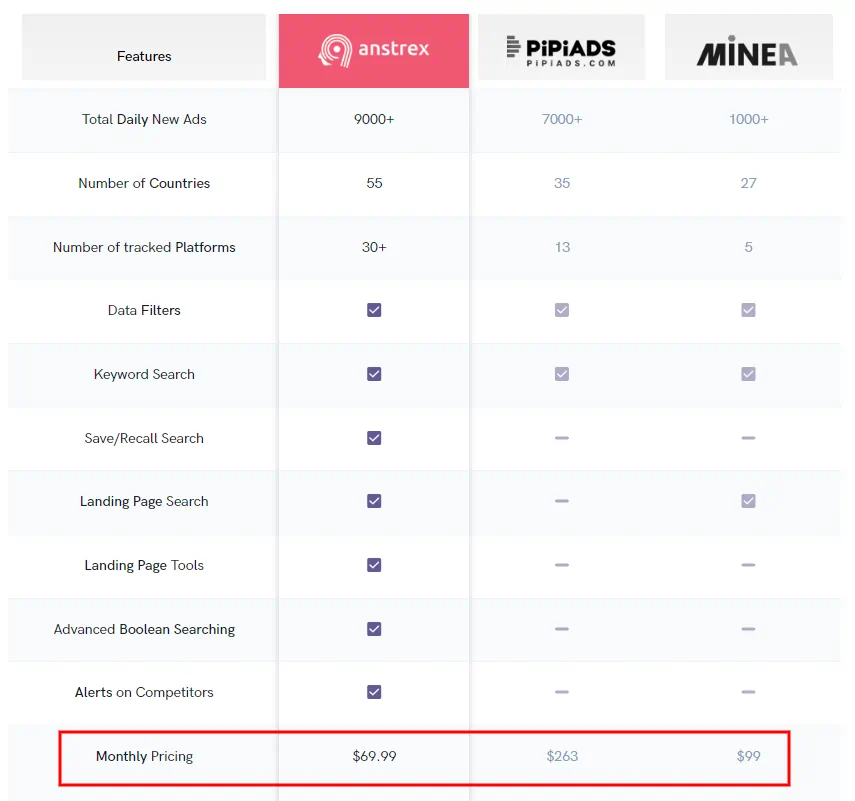Click PiPiADS dash for Landing Page Search
Viewport: 855px width, 801px height.
click(562, 501)
